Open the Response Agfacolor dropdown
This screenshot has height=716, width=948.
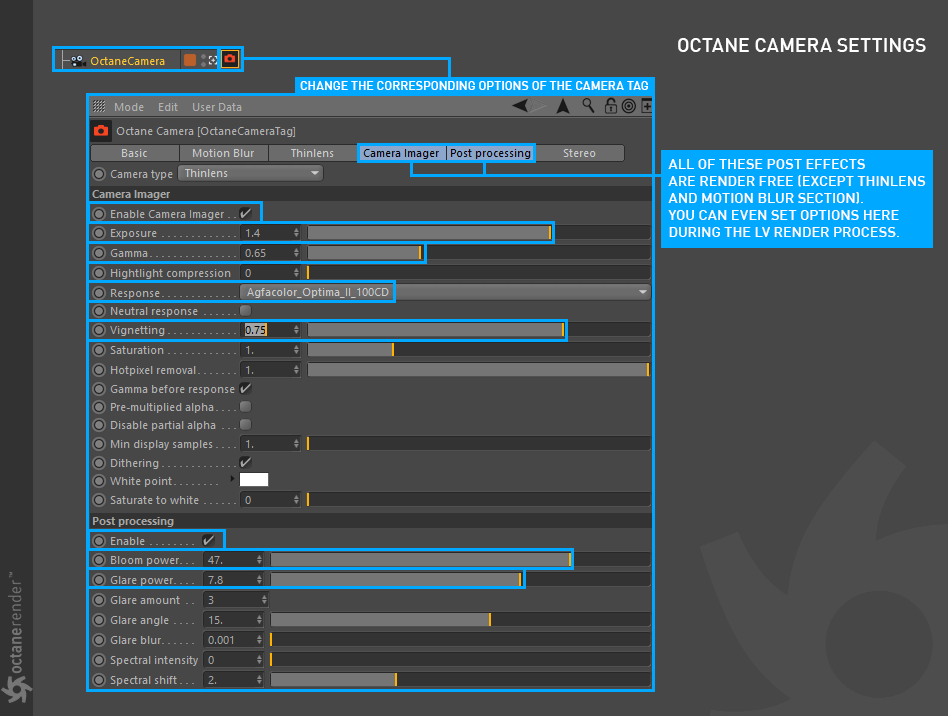click(x=446, y=292)
